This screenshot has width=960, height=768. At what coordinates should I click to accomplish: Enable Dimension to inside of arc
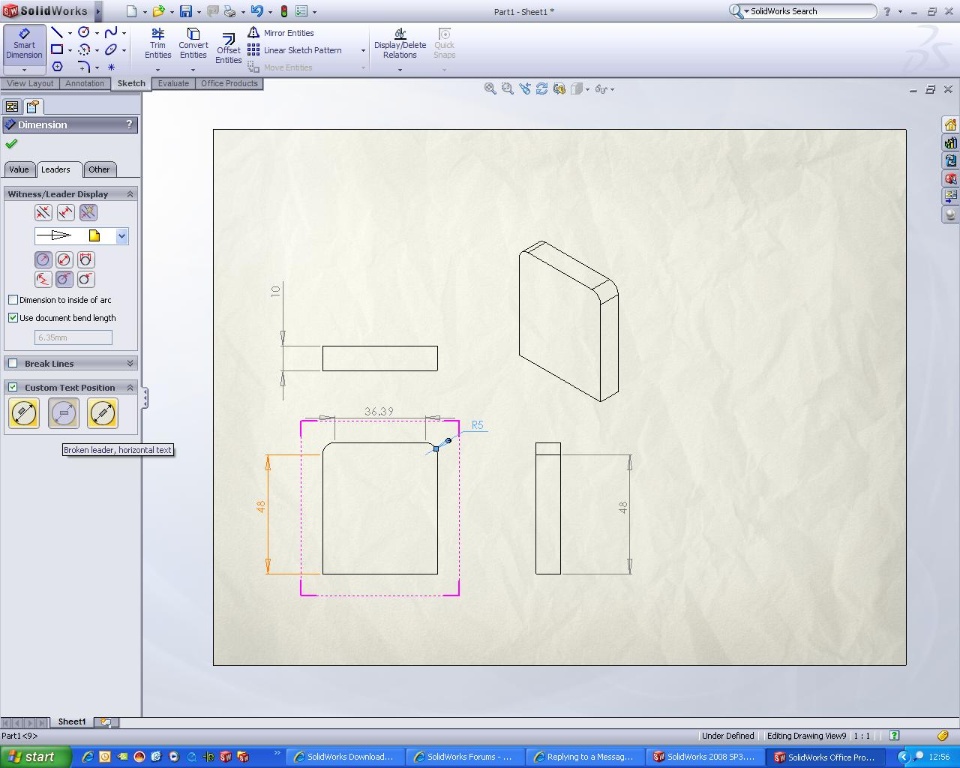13,300
